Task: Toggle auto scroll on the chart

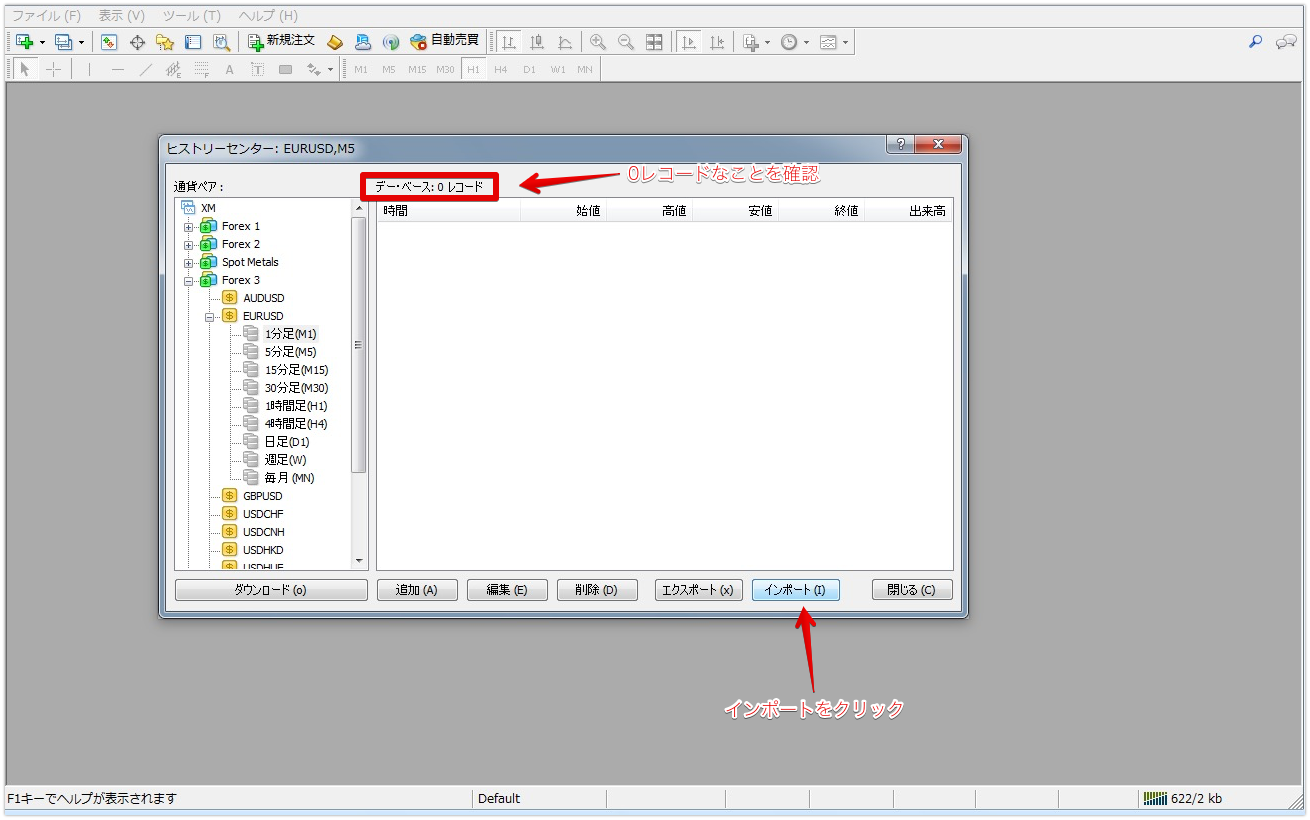Action: point(687,41)
